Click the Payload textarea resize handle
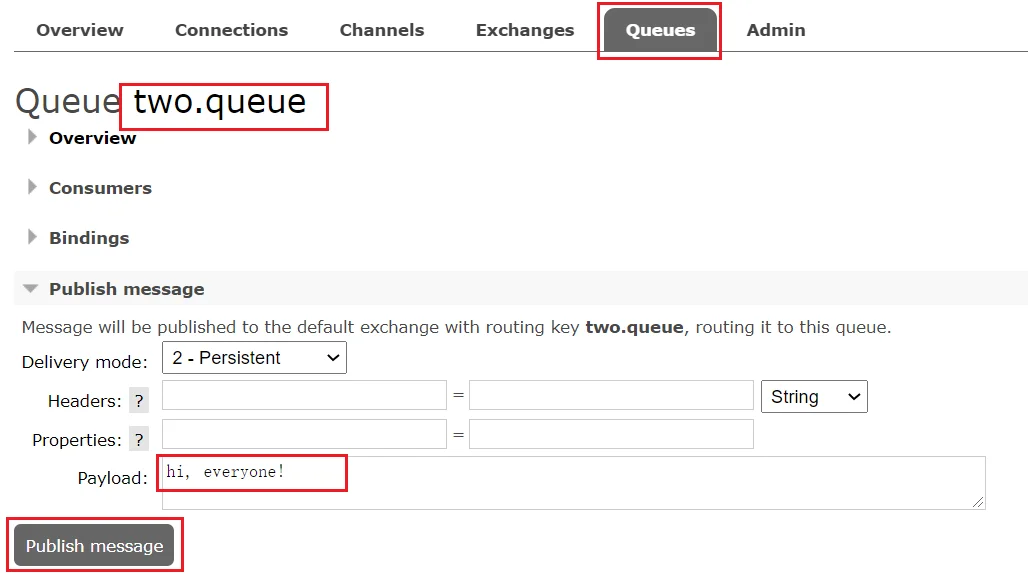 978,502
